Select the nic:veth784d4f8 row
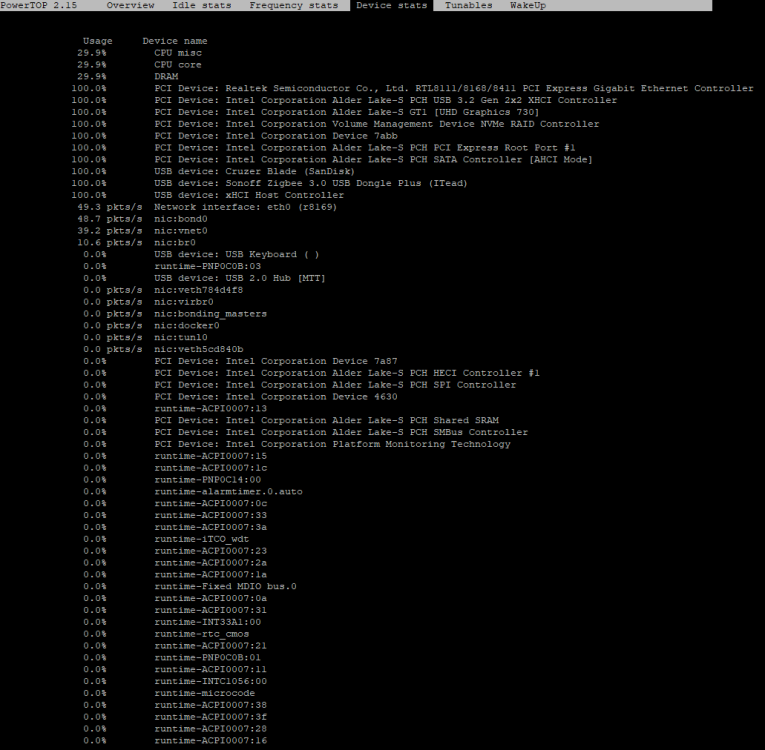The height and width of the screenshot is (750, 765). point(163,290)
